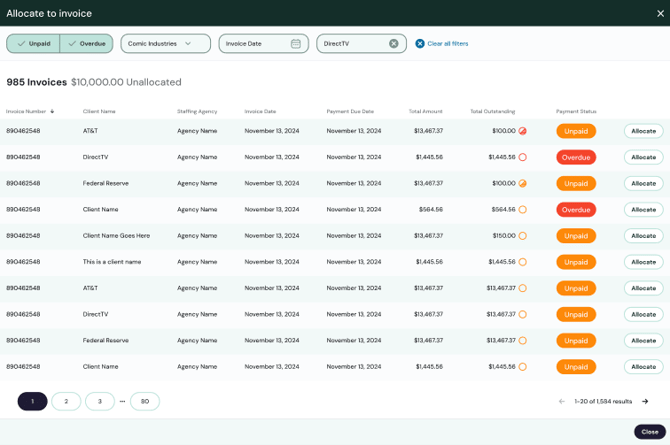Click status circle next to $150.00 outstanding
Viewport: 670px width, 445px height.
523,236
